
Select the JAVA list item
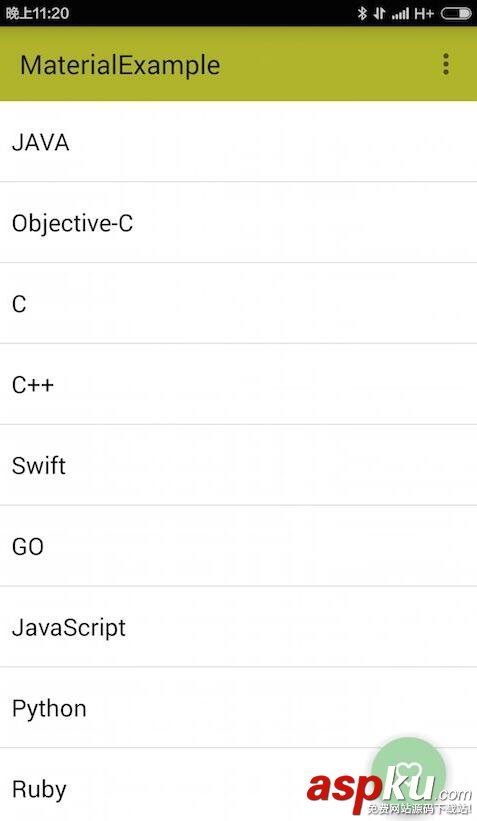coord(238,142)
